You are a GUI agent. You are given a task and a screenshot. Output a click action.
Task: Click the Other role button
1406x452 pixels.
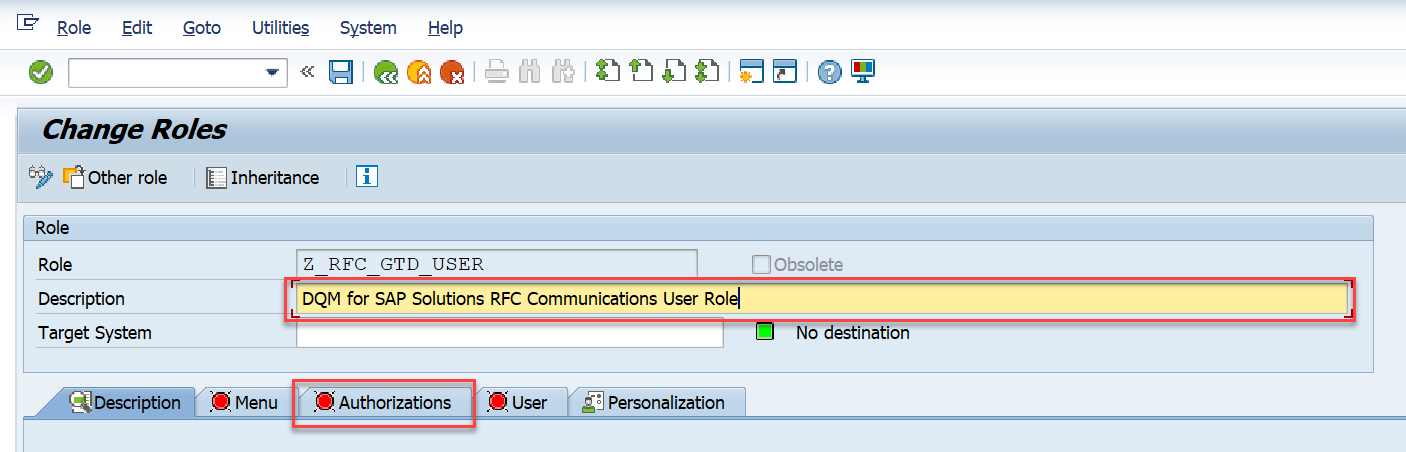point(115,177)
